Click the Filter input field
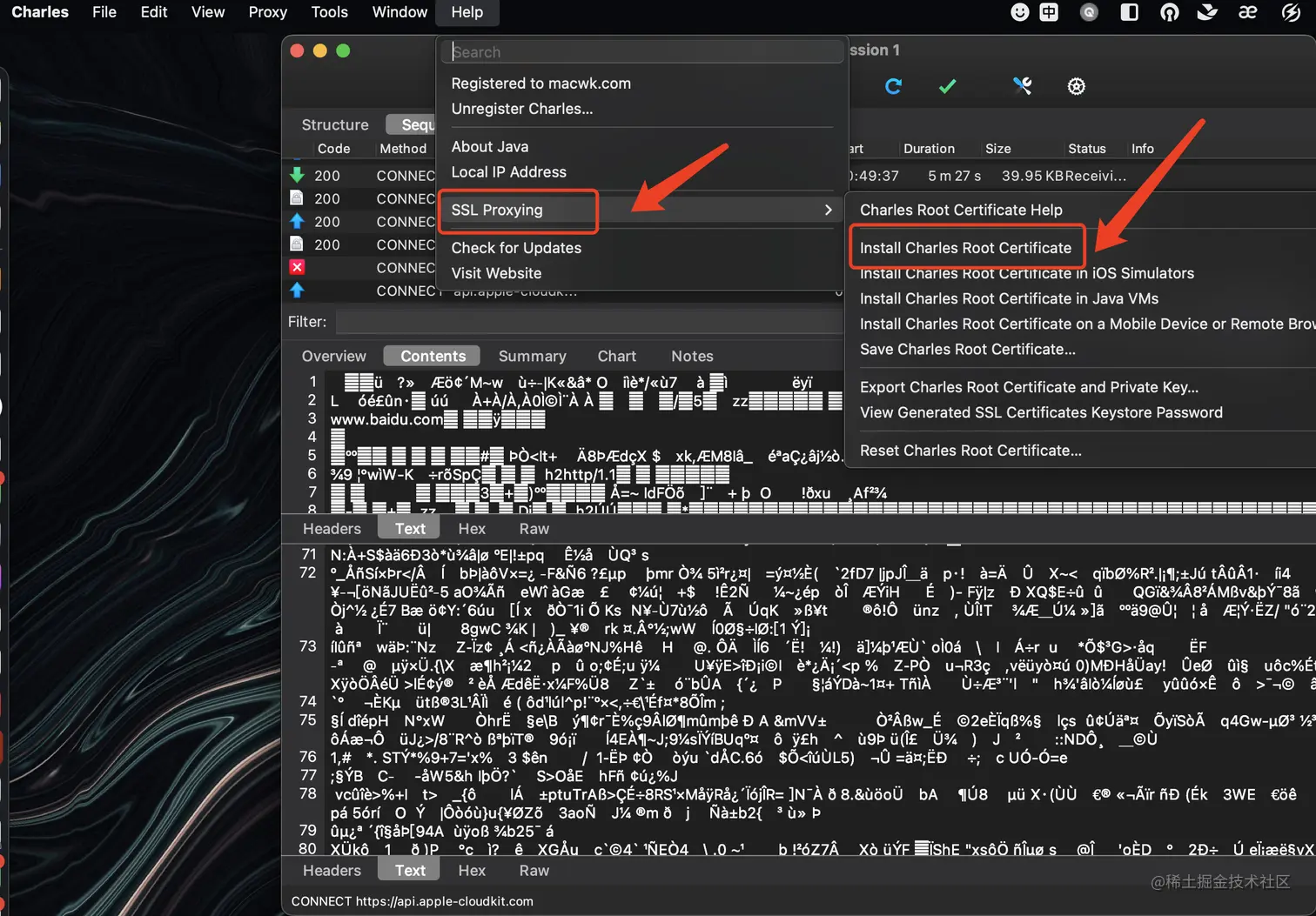The image size is (1316, 916). (591, 322)
